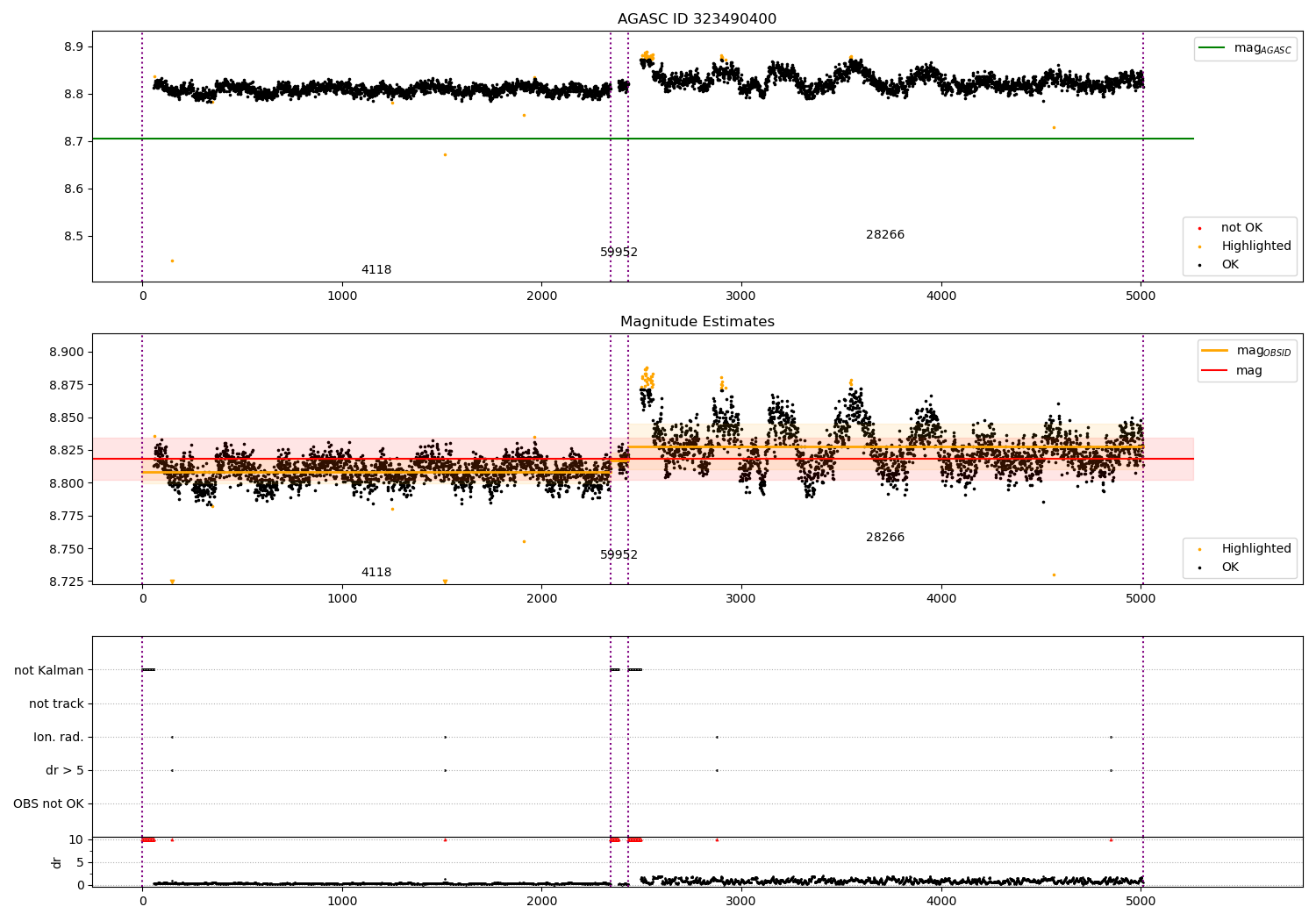
Task: Click the 8.850 y-axis tick label
Action: click(66, 418)
